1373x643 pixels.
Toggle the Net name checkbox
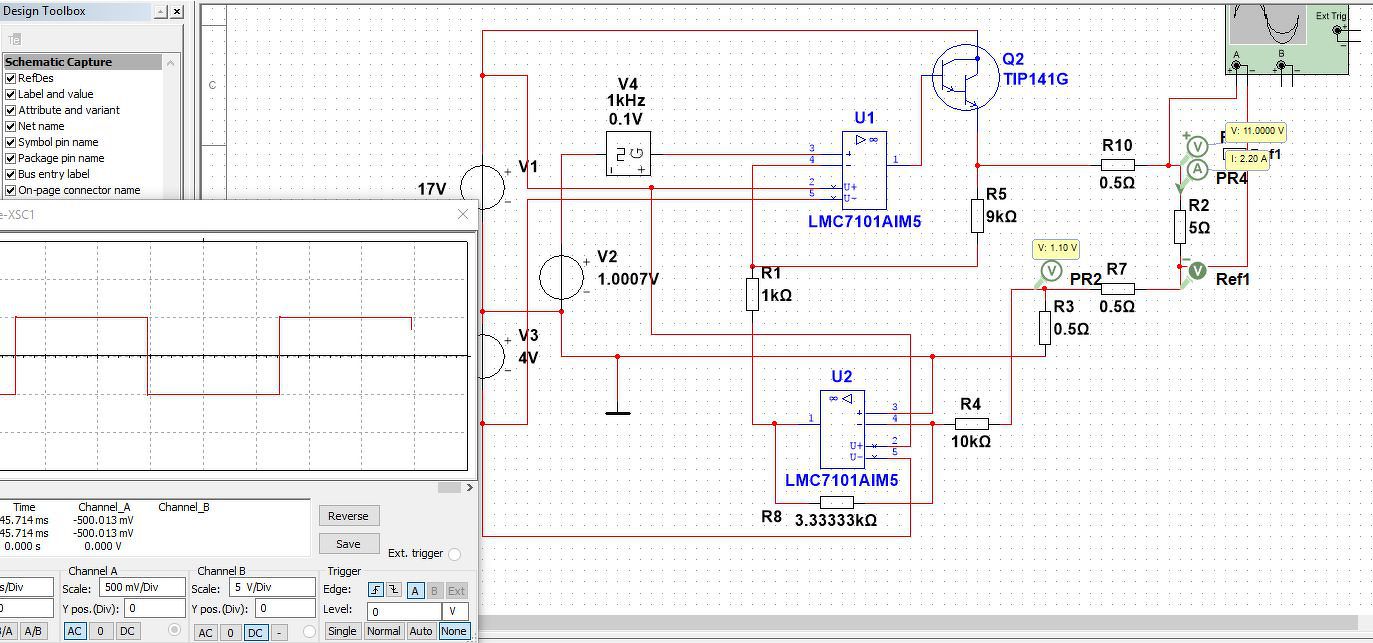click(x=11, y=126)
